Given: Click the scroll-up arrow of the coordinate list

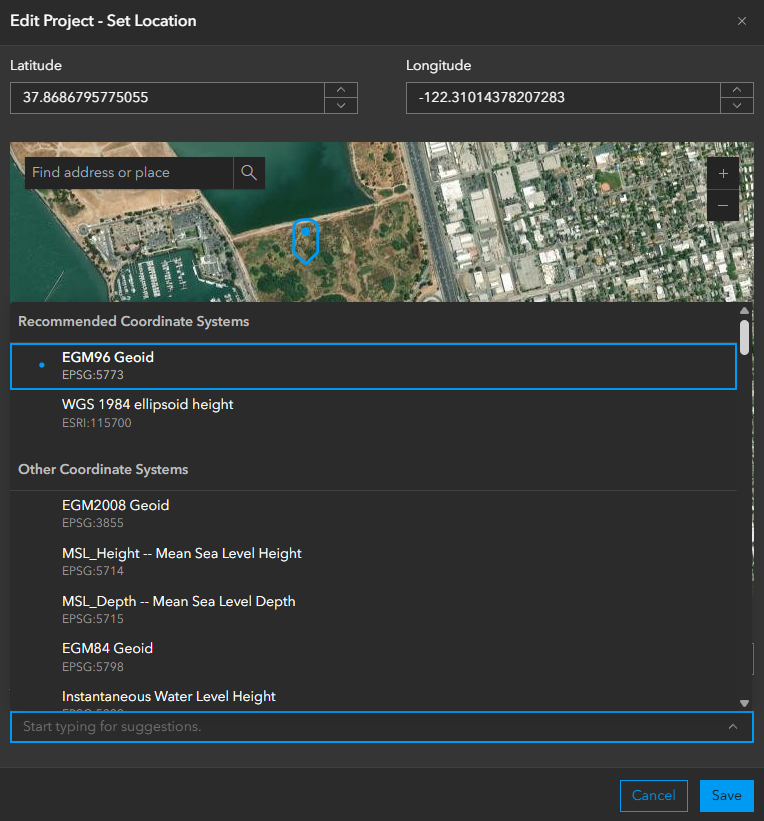Looking at the screenshot, I should [744, 310].
